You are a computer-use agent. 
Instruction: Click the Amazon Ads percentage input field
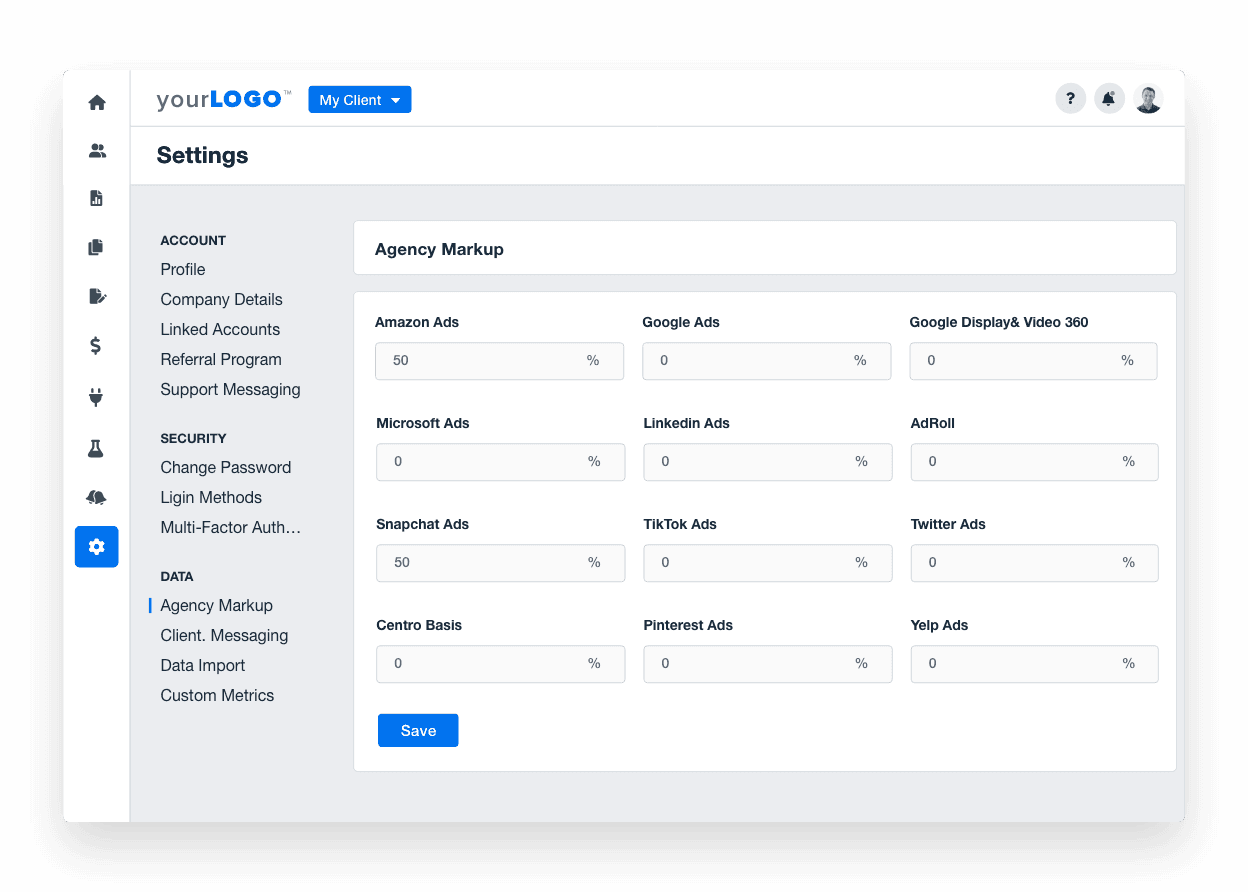coord(499,361)
